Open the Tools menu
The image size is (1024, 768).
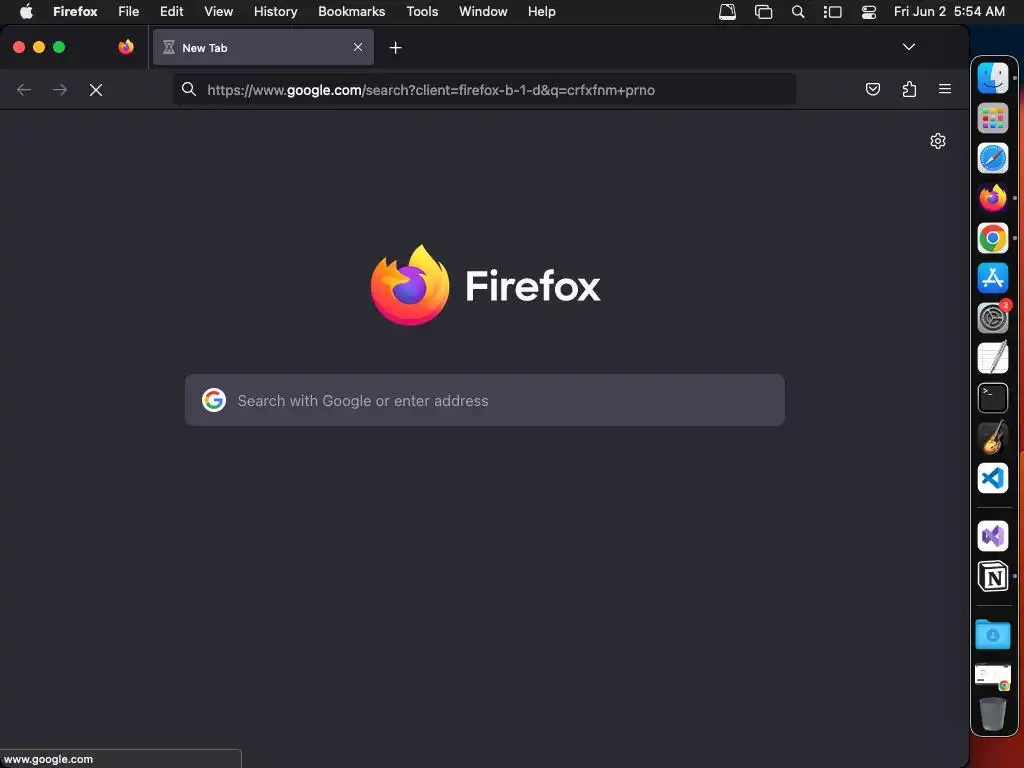pyautogui.click(x=422, y=12)
